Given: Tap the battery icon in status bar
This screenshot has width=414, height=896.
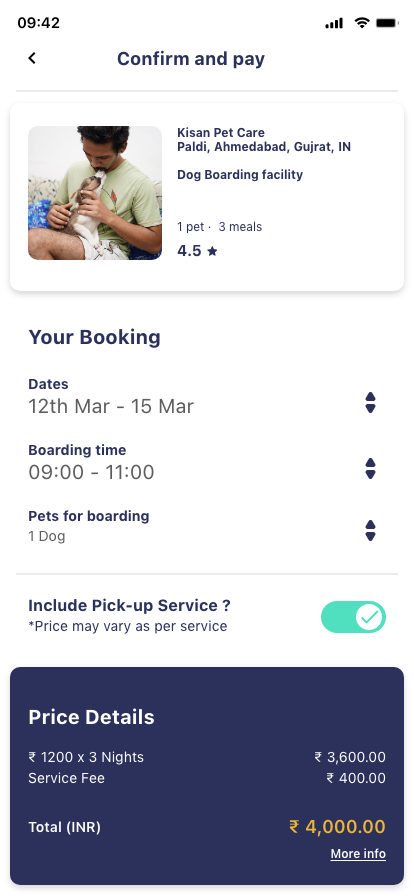Looking at the screenshot, I should tap(387, 23).
